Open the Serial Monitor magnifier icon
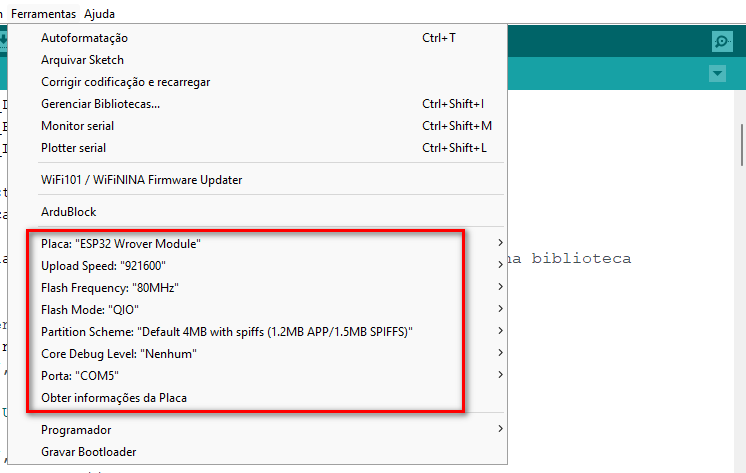This screenshot has height=473, width=746. click(x=722, y=41)
